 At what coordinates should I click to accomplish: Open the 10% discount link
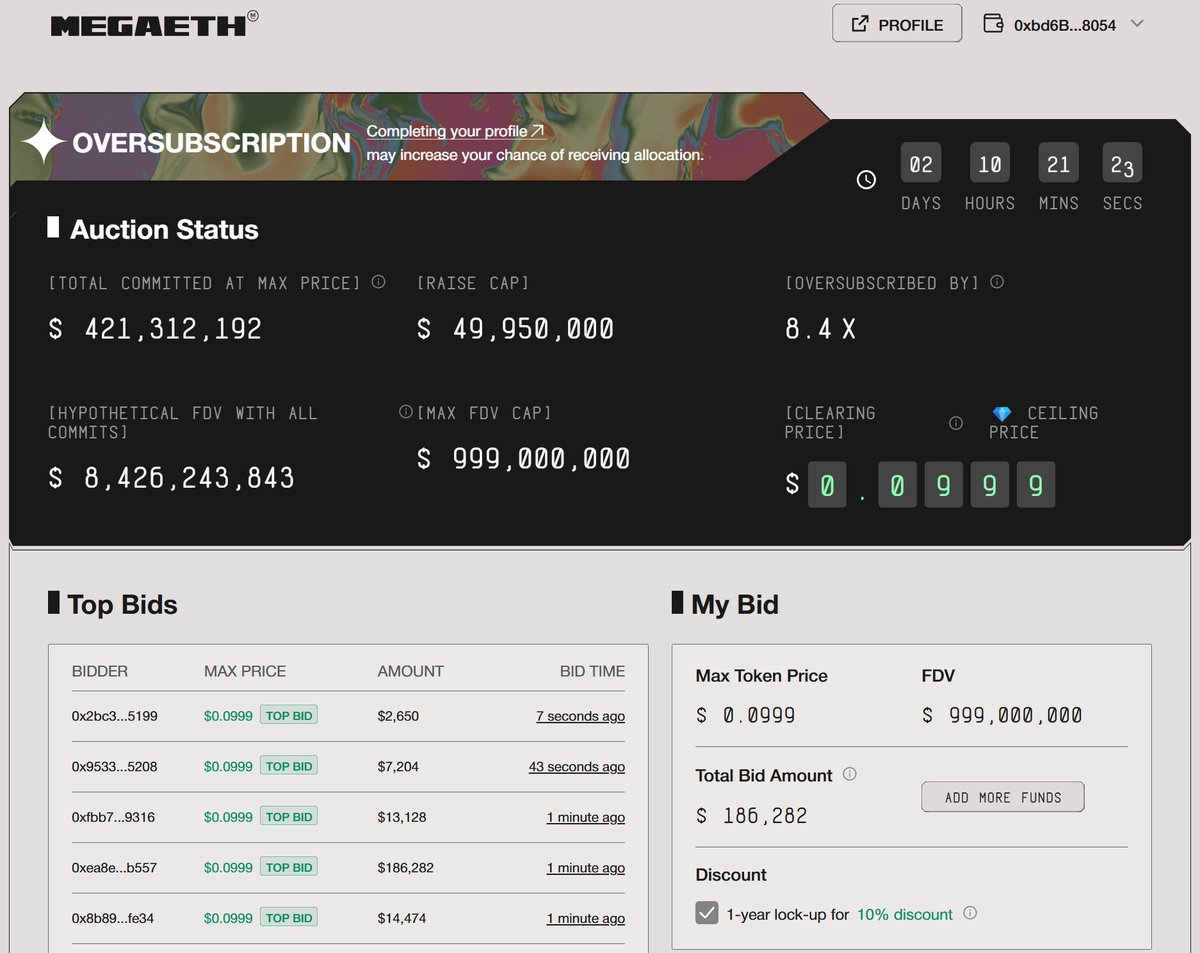(x=905, y=914)
